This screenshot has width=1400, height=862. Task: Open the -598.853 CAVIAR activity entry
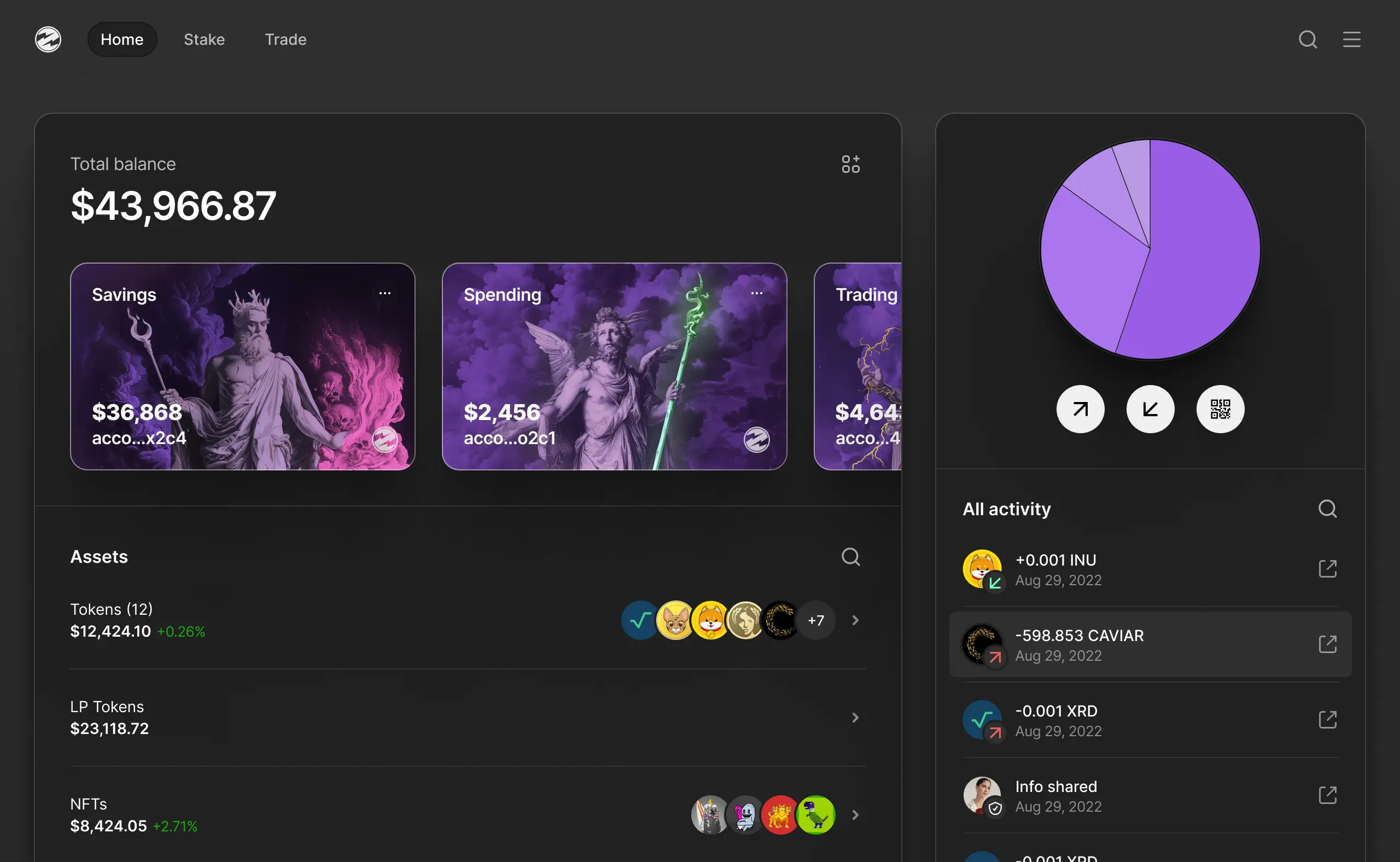coord(1150,645)
